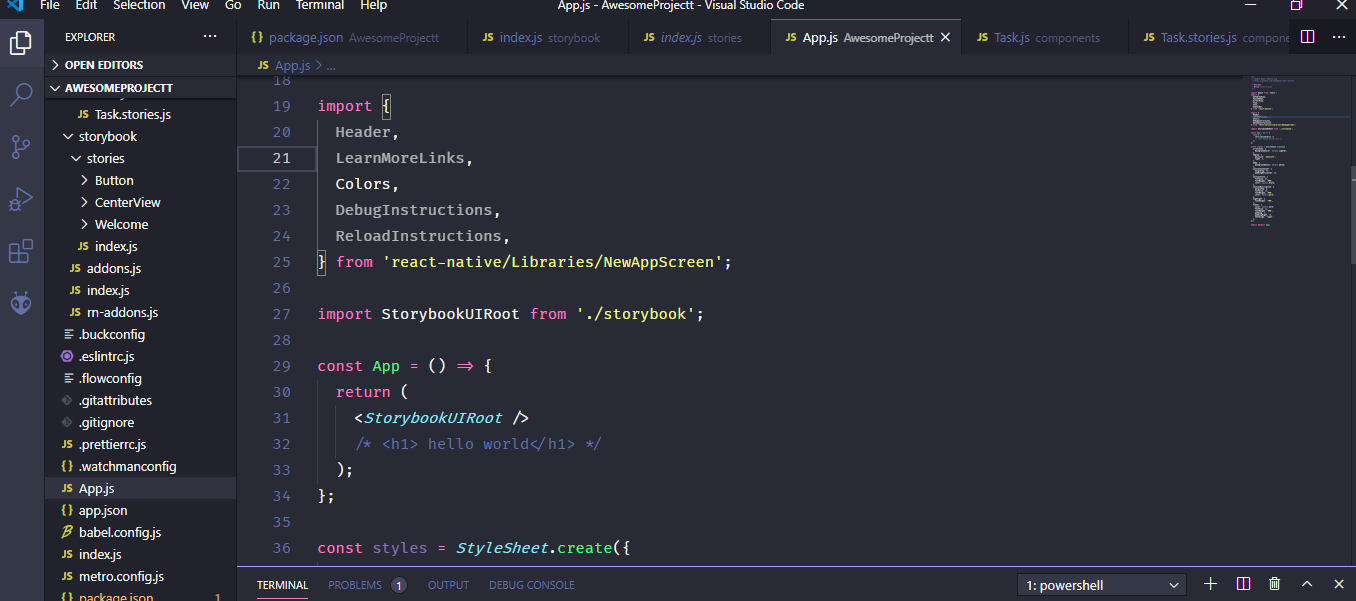This screenshot has height=601, width=1356.
Task: Open the File menu
Action: pos(49,5)
